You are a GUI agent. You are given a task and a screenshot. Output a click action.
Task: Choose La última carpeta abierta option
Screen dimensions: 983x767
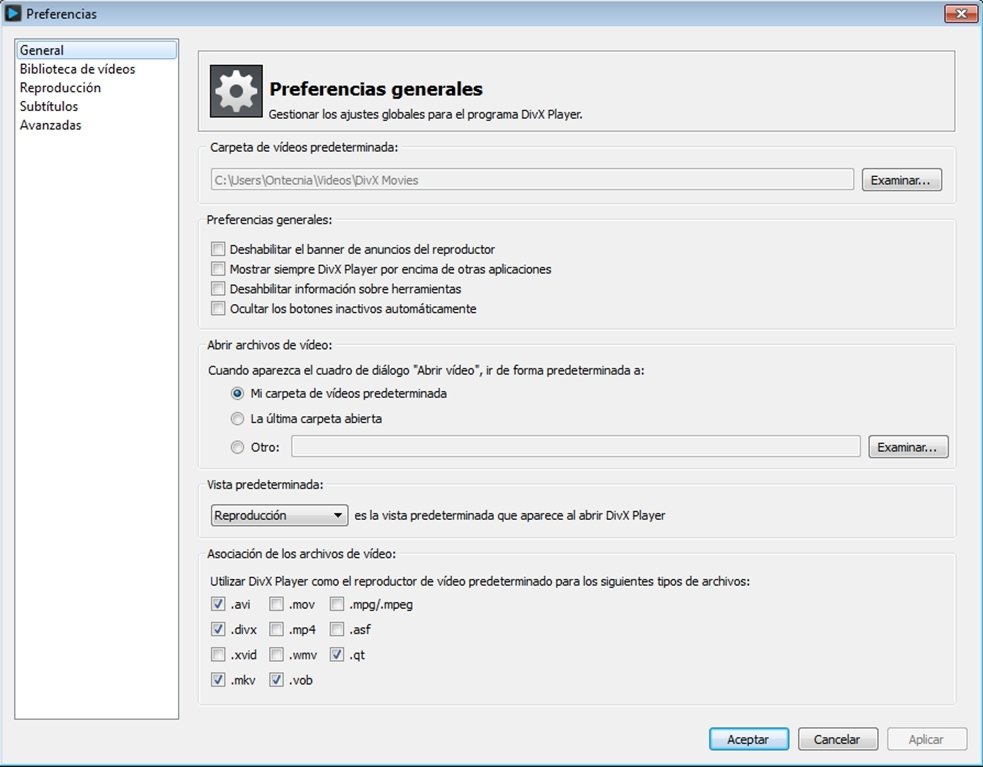pos(237,418)
